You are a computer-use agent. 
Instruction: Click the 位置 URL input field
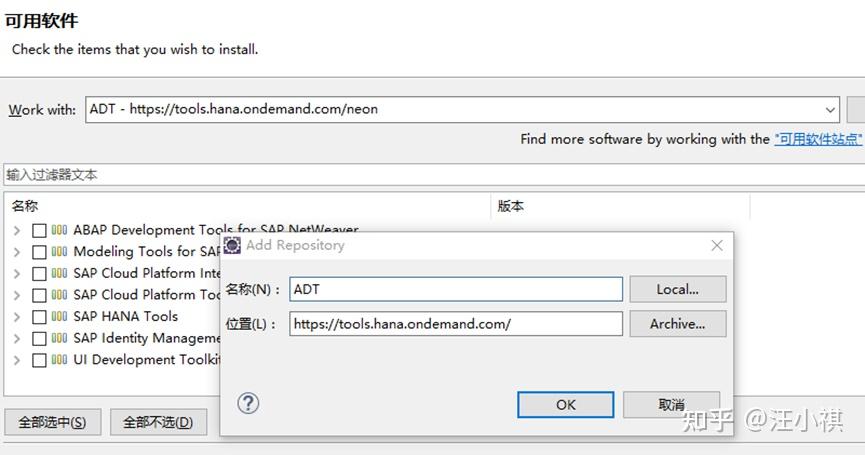[x=456, y=324]
